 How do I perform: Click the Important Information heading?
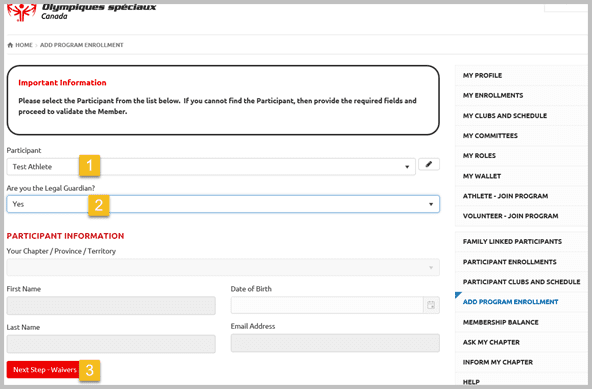62,83
